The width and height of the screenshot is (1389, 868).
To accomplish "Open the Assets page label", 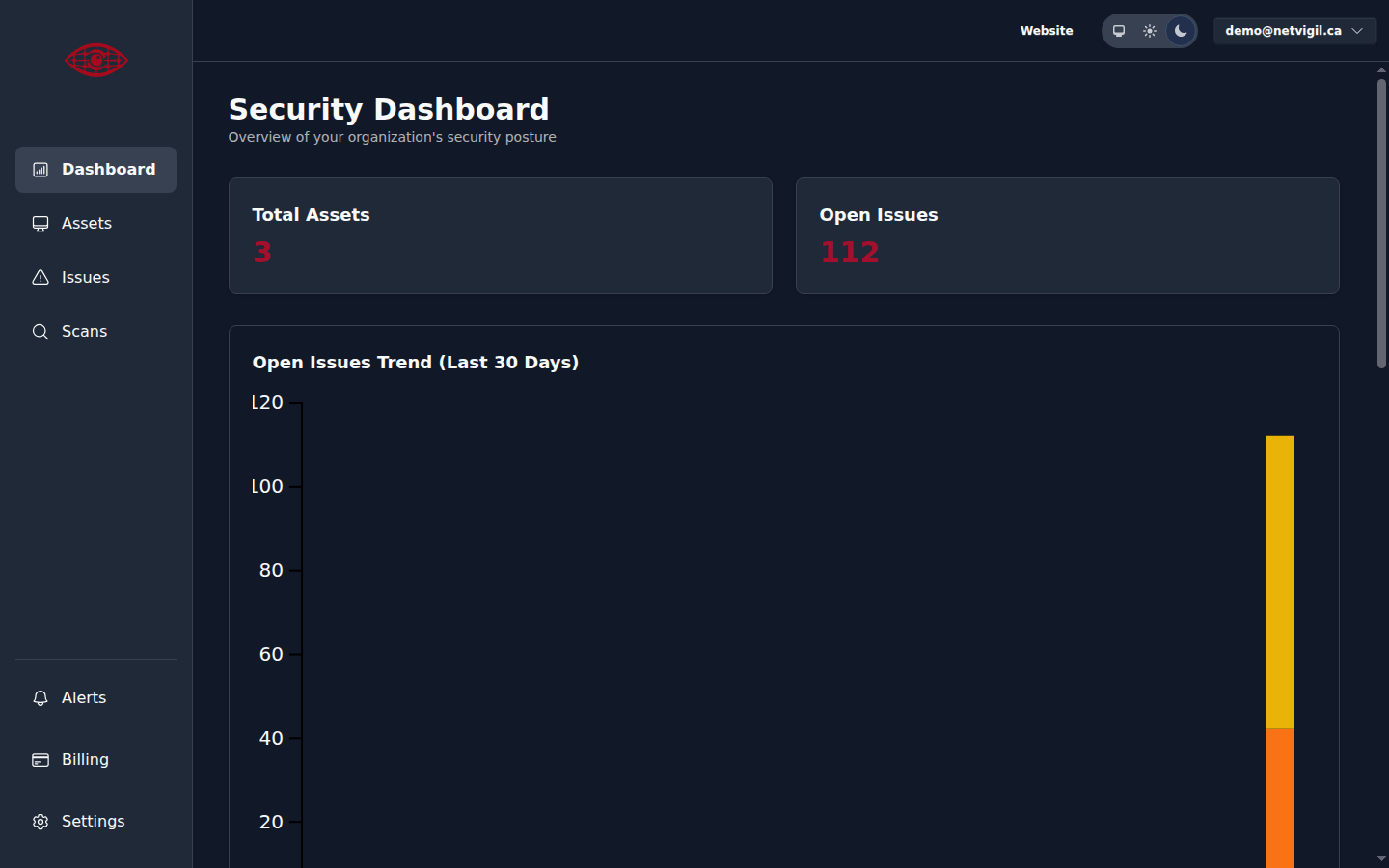I will (x=87, y=224).
